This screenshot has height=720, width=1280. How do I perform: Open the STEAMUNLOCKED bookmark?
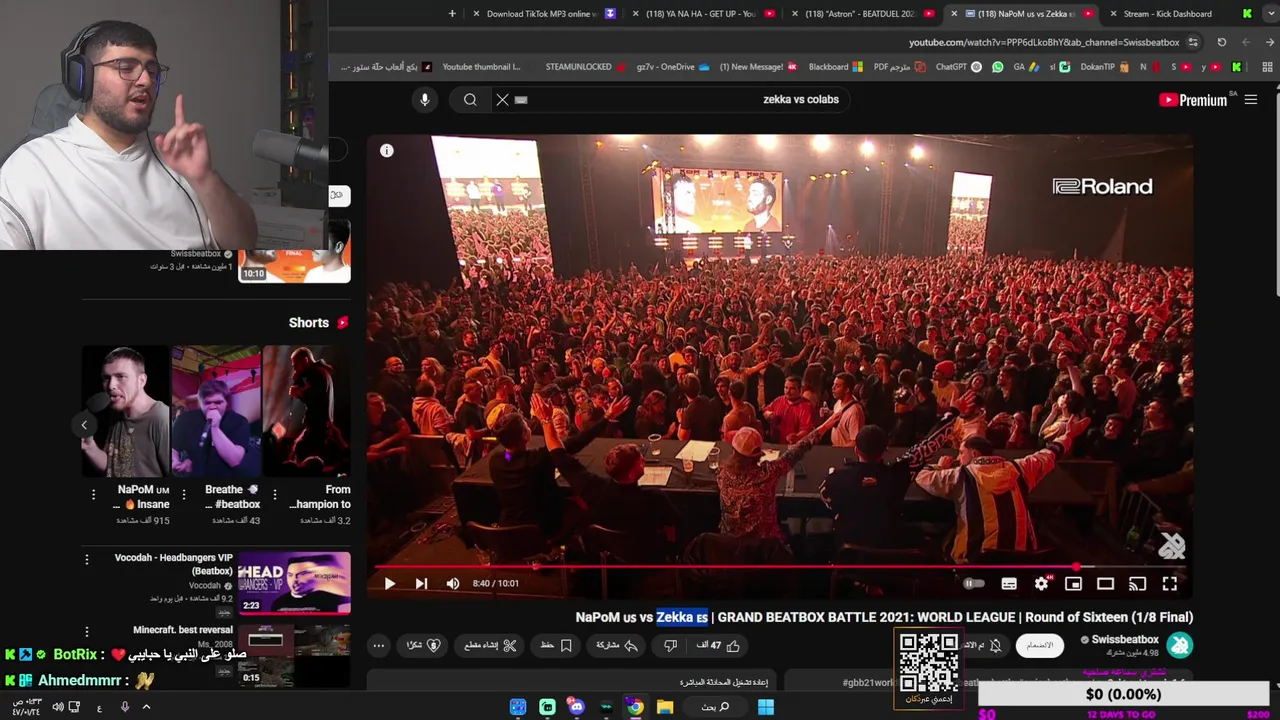[587, 67]
